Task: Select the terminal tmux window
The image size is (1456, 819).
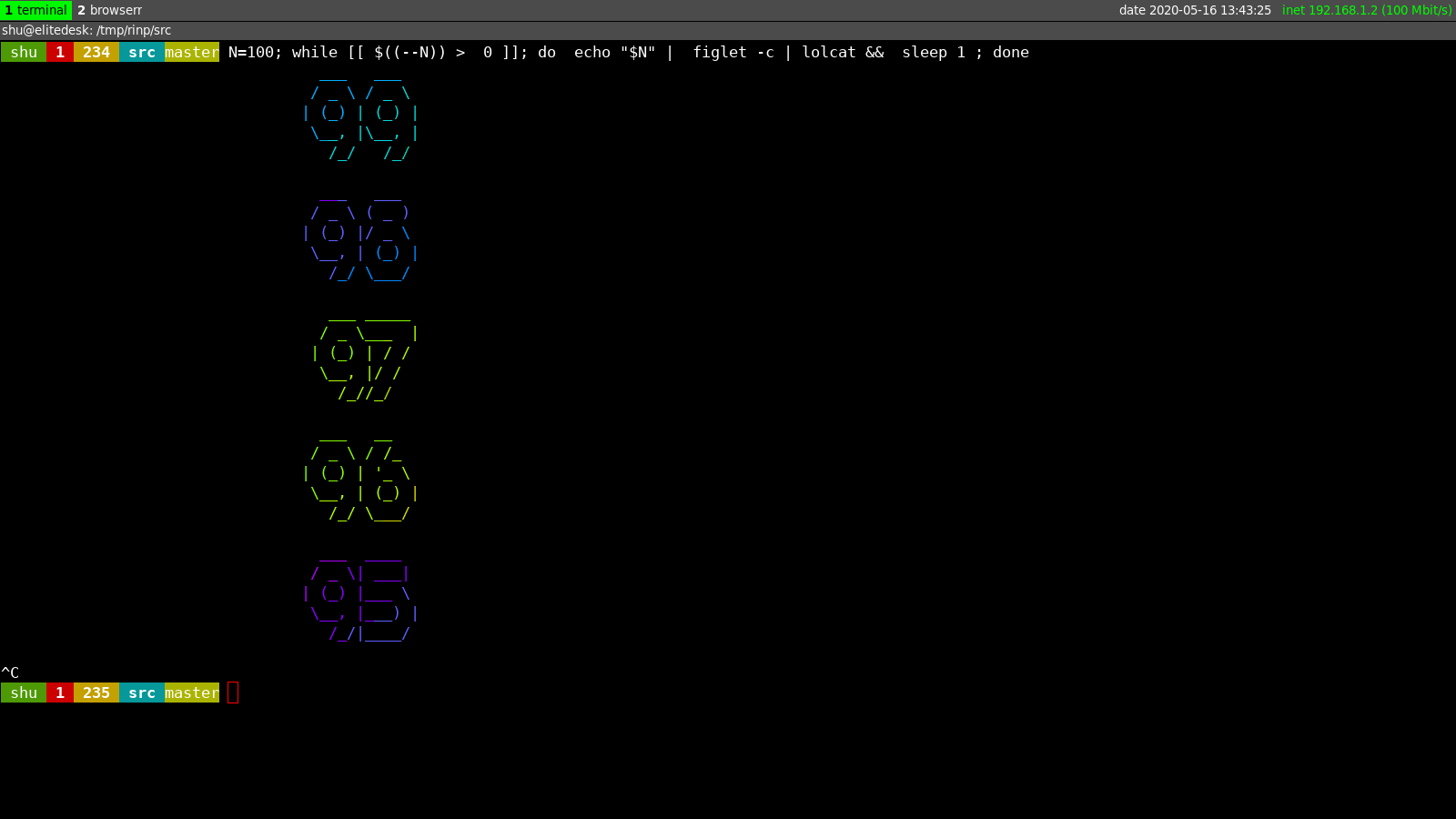Action: (x=36, y=10)
